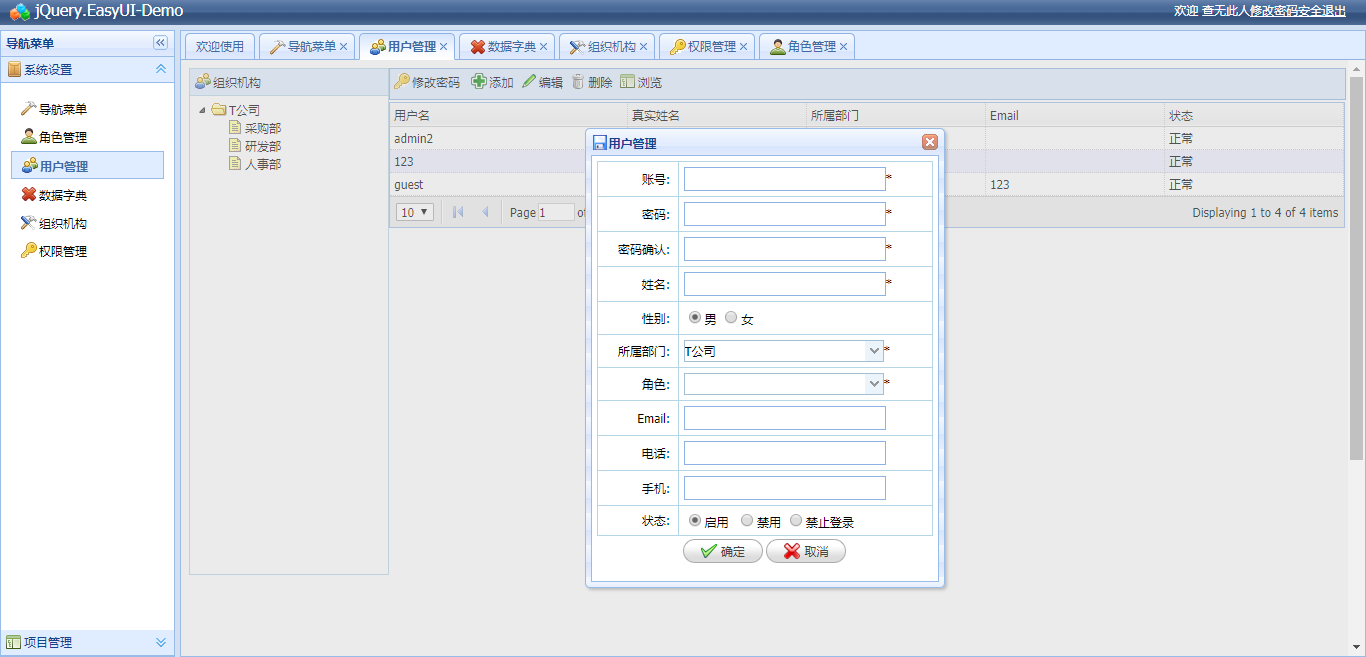Image resolution: width=1366 pixels, height=657 pixels.
Task: Select 采购部 in the organization tree
Action: click(x=262, y=128)
